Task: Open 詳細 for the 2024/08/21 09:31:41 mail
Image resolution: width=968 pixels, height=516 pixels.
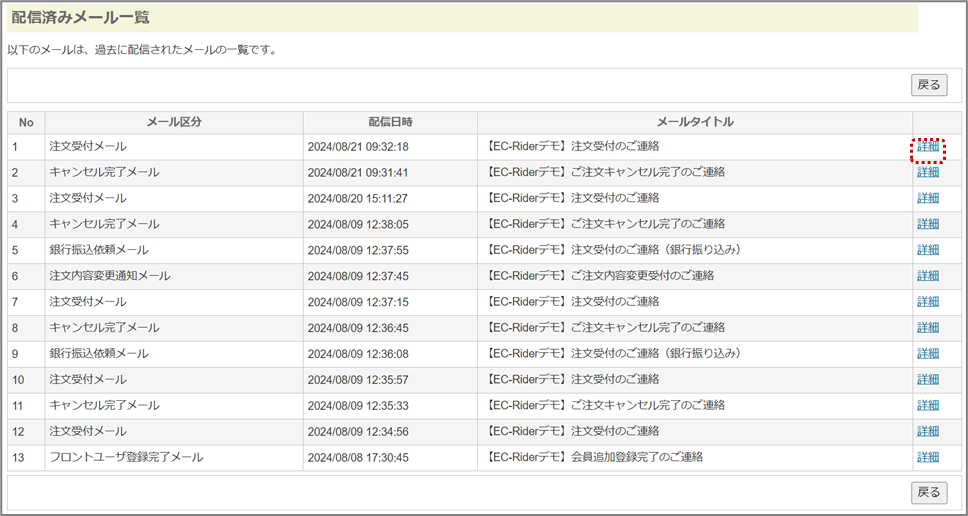Action: [928, 172]
